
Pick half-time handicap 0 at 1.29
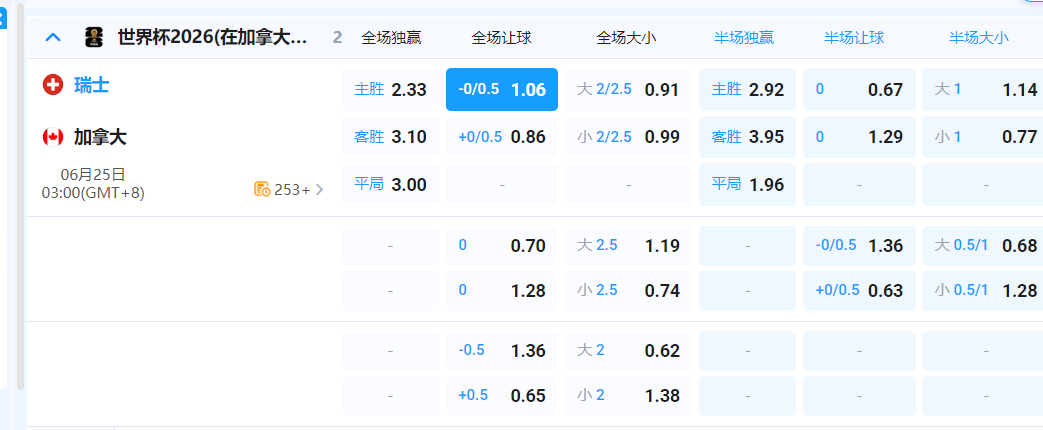(859, 137)
